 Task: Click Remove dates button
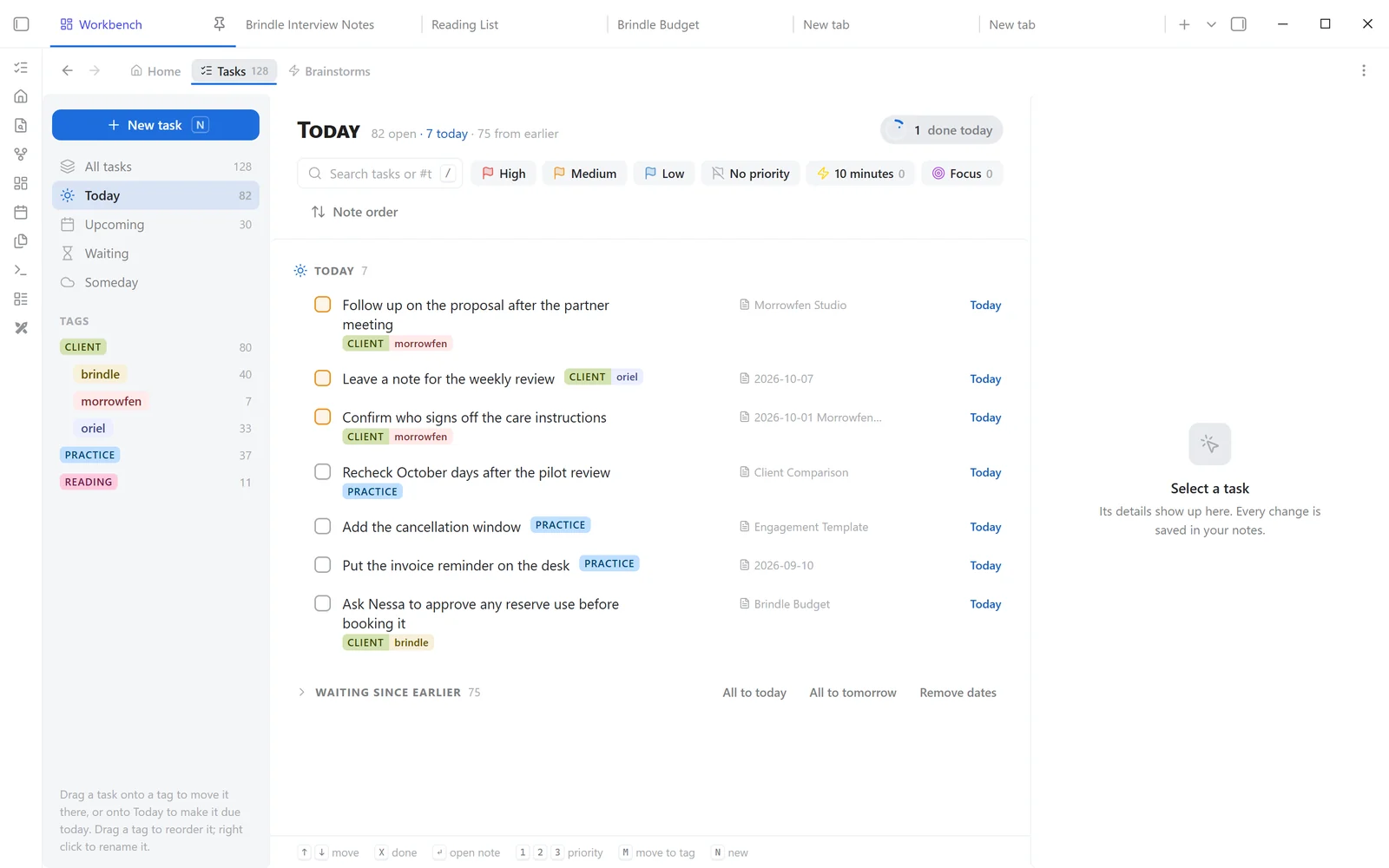(x=958, y=693)
